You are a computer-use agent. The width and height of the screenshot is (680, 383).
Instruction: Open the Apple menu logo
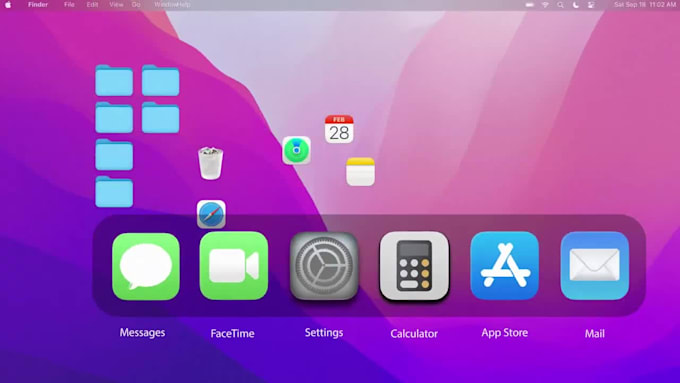pos(8,5)
